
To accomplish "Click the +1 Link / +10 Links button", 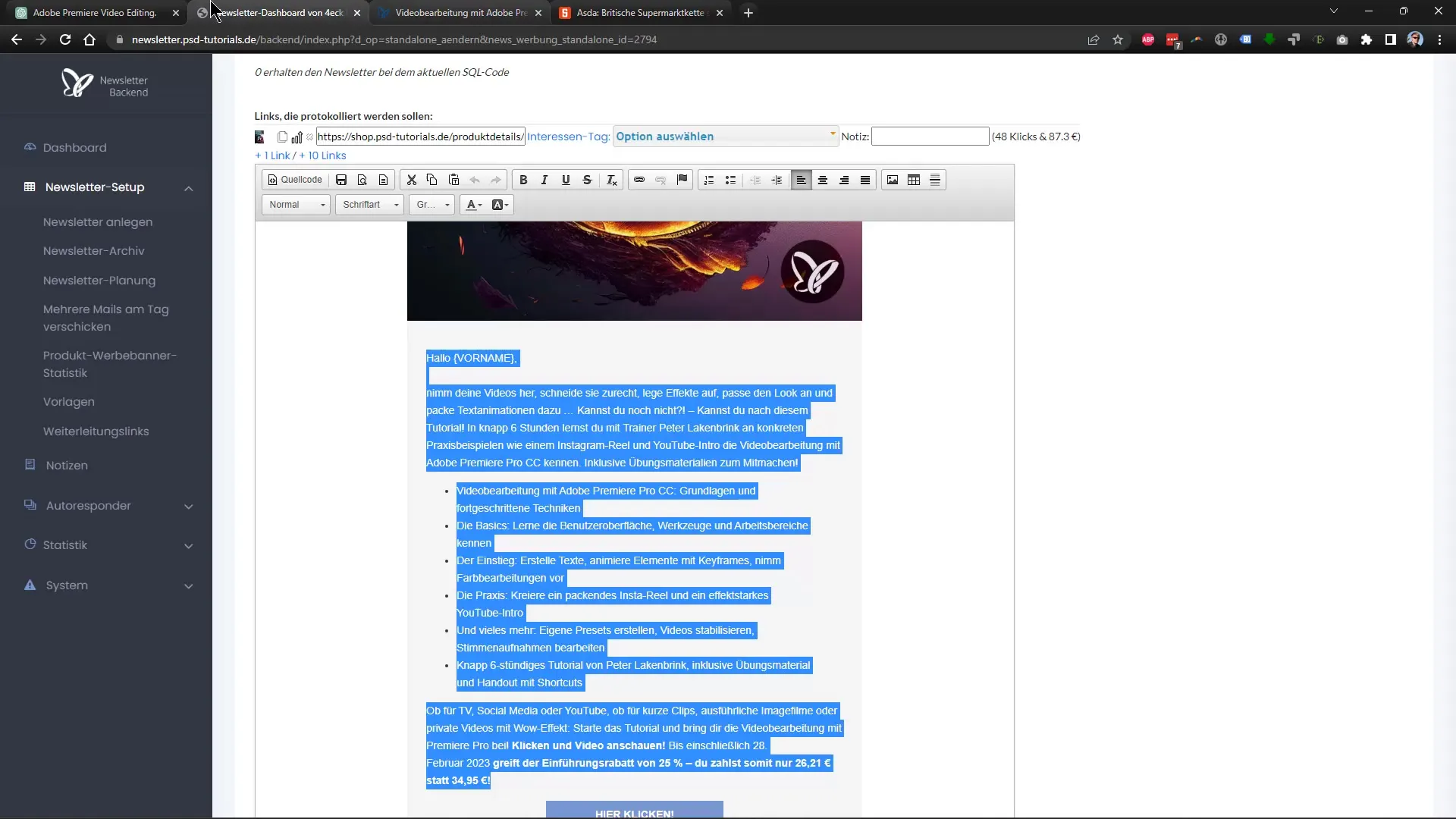I will tap(300, 155).
